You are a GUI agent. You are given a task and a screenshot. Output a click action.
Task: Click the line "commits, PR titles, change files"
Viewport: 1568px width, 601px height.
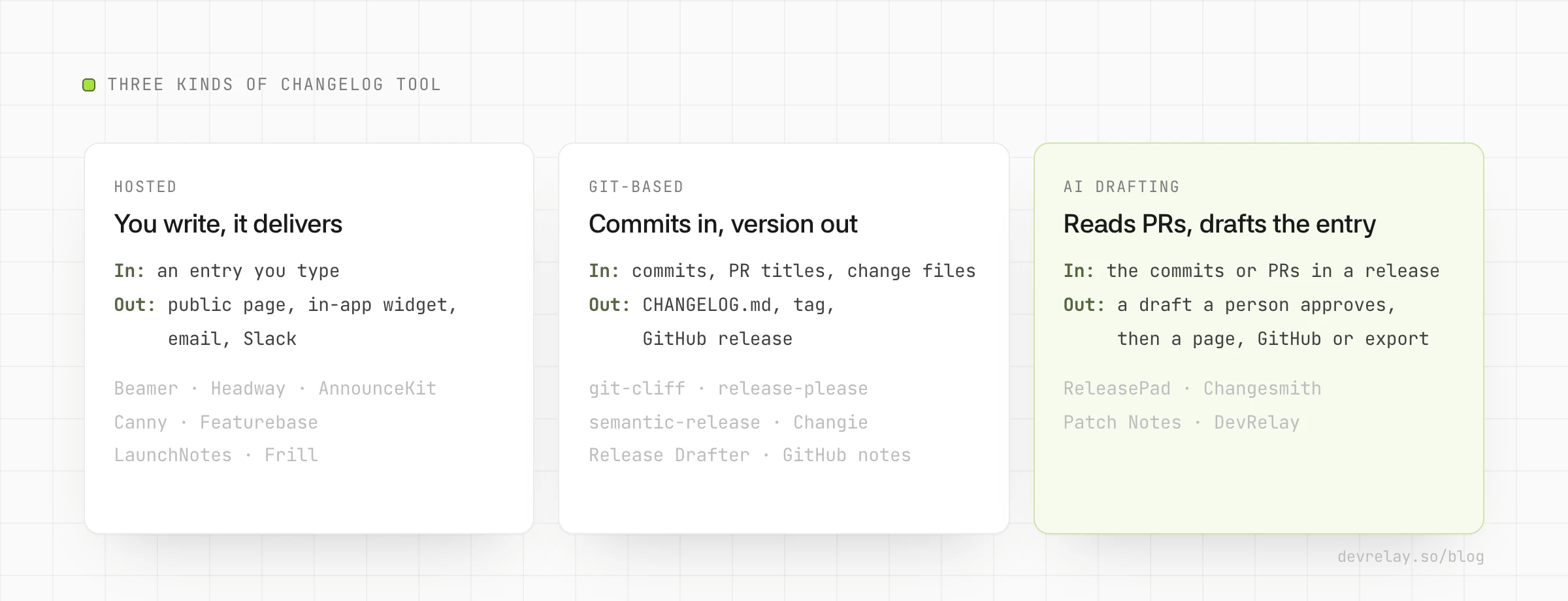804,271
